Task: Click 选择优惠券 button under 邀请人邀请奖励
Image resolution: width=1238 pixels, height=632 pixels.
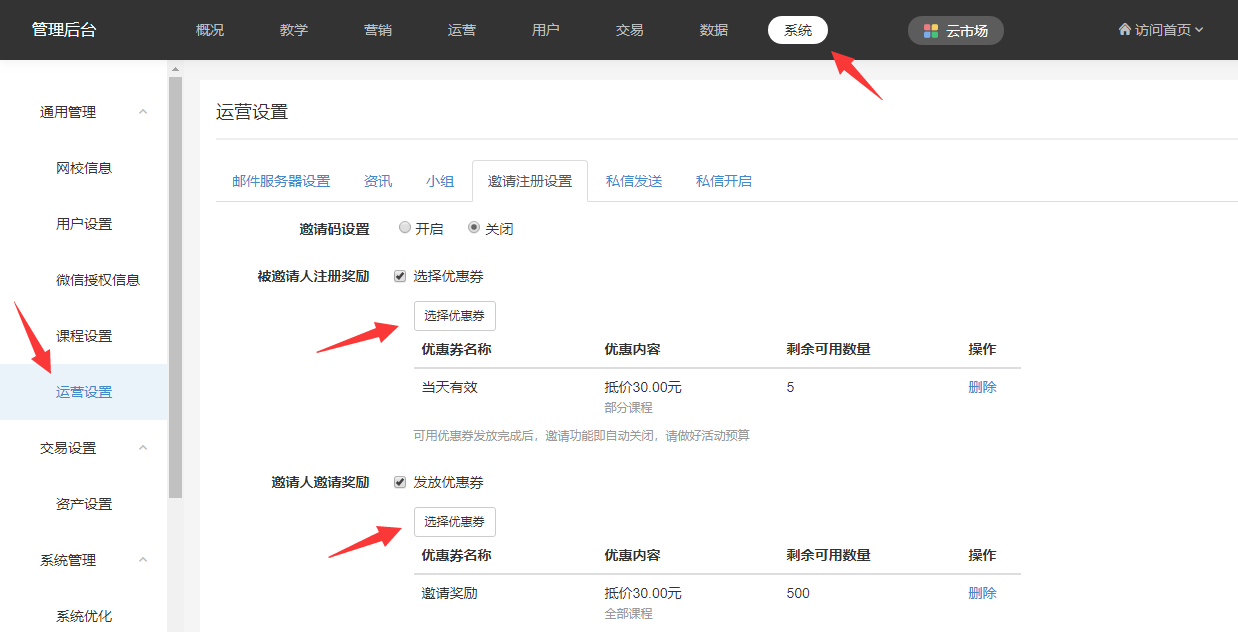Action: point(455,522)
